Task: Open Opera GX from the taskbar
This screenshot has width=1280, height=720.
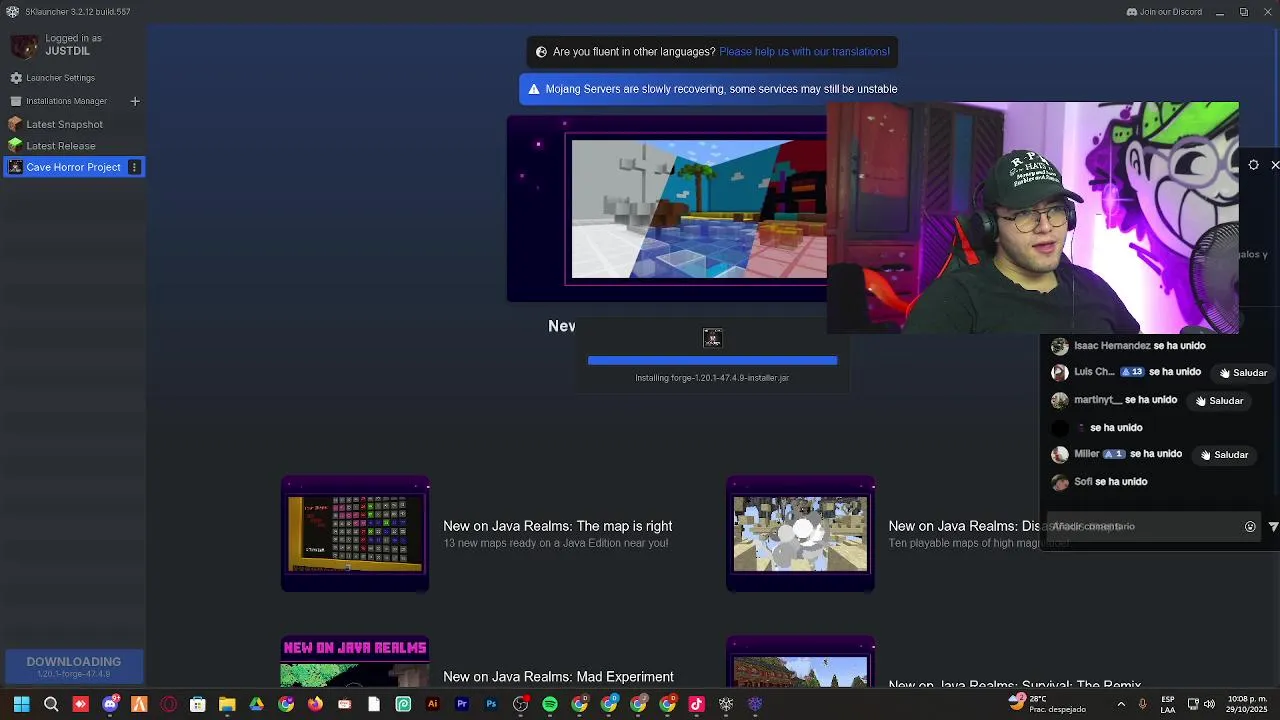Action: pyautogui.click(x=169, y=704)
